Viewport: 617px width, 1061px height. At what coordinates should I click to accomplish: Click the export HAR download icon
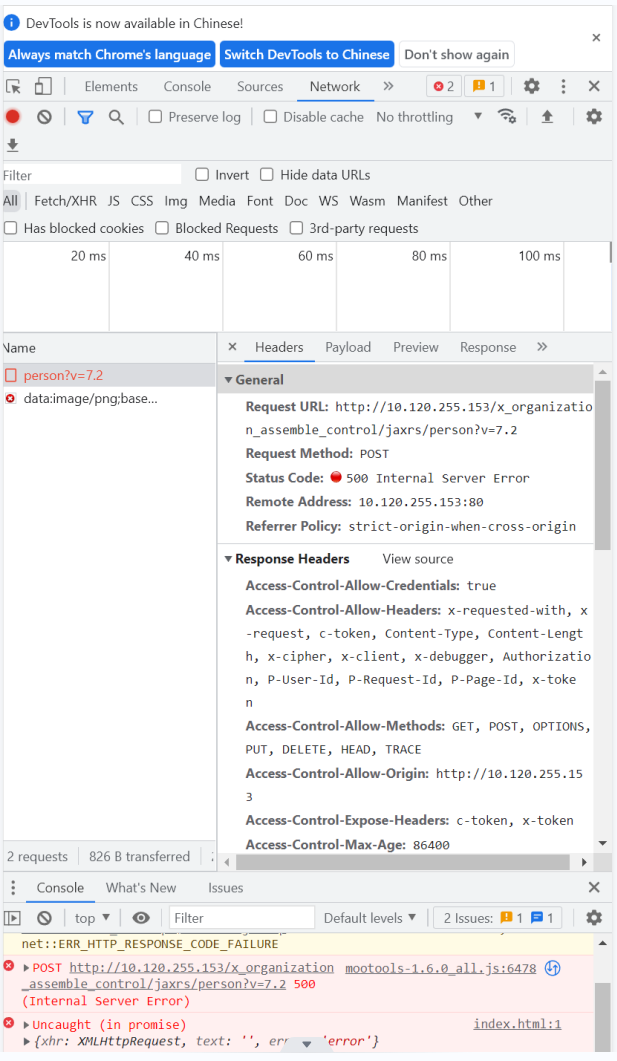[x=13, y=145]
